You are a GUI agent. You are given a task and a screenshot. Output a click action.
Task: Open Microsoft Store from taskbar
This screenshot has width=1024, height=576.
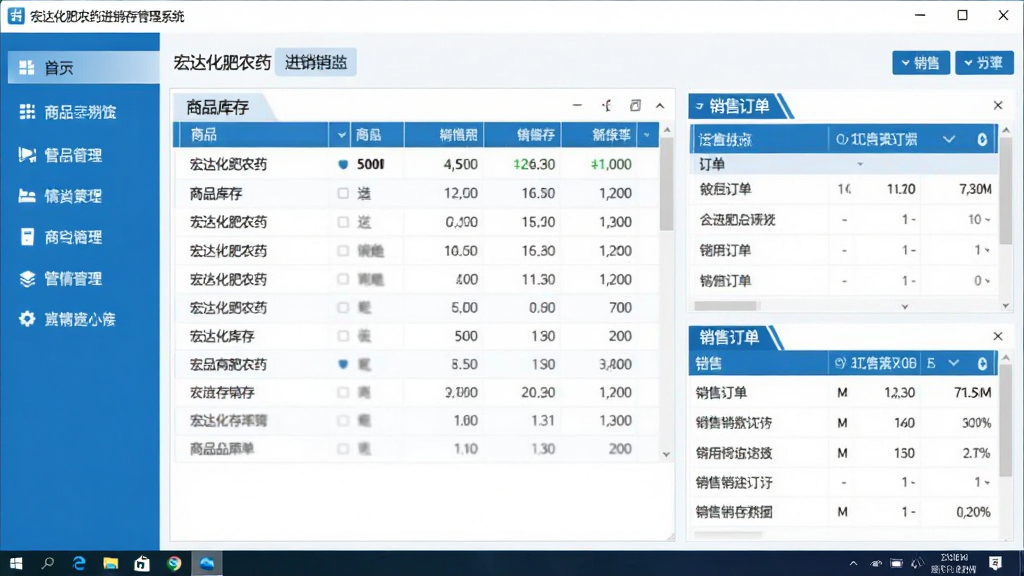(x=142, y=563)
